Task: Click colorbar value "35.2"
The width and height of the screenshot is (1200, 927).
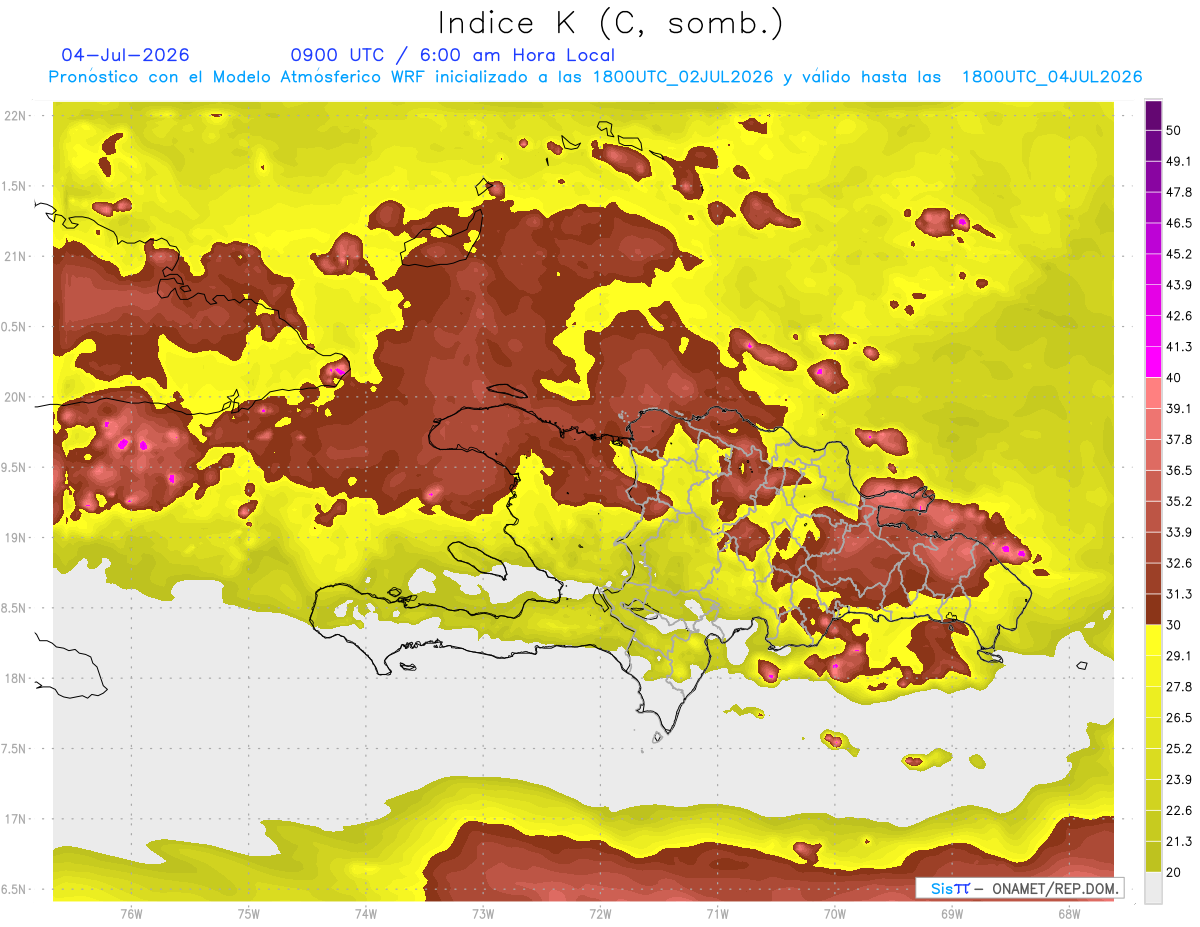Action: pos(1178,501)
